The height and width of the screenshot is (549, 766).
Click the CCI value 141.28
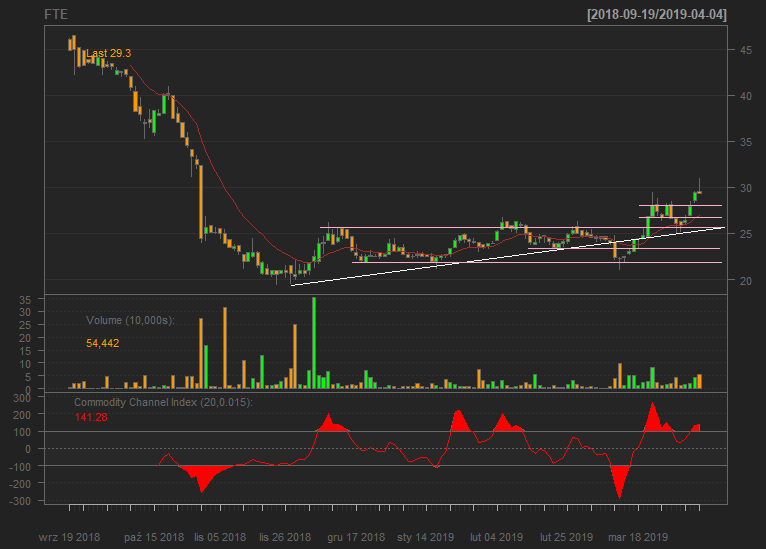pyautogui.click(x=91, y=418)
